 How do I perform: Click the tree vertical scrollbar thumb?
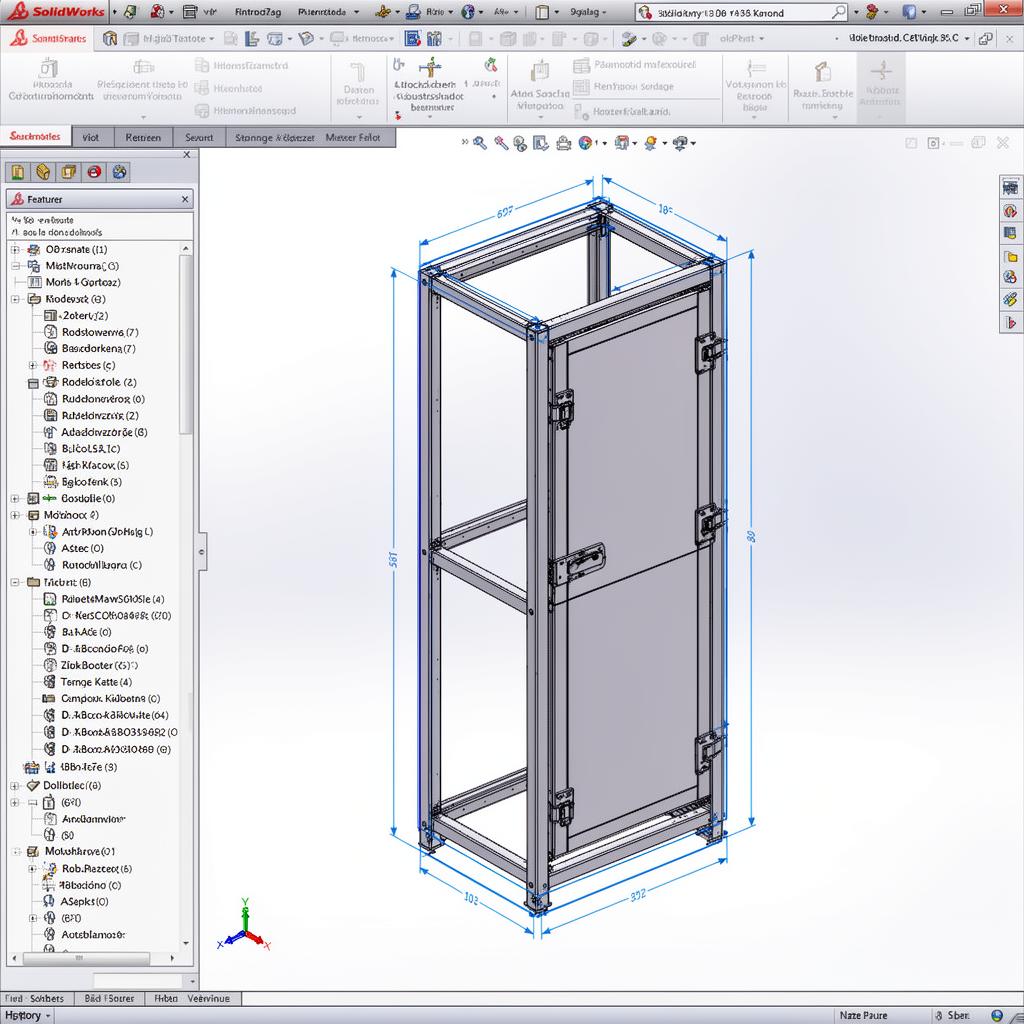185,344
